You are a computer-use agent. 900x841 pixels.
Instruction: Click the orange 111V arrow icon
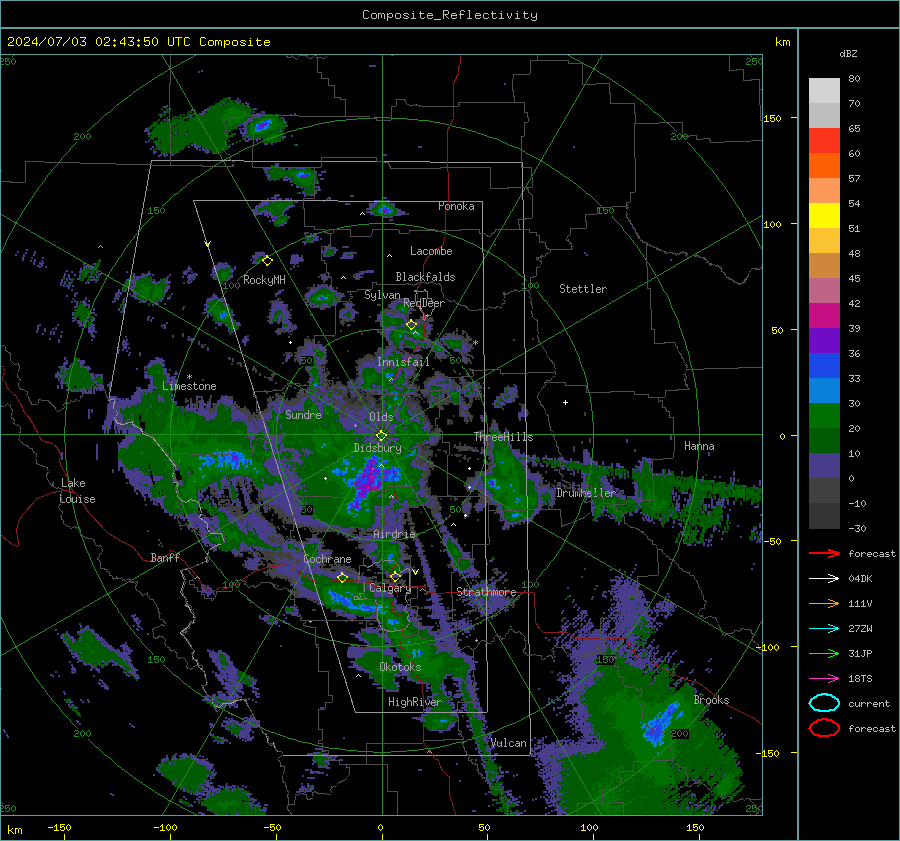click(824, 603)
